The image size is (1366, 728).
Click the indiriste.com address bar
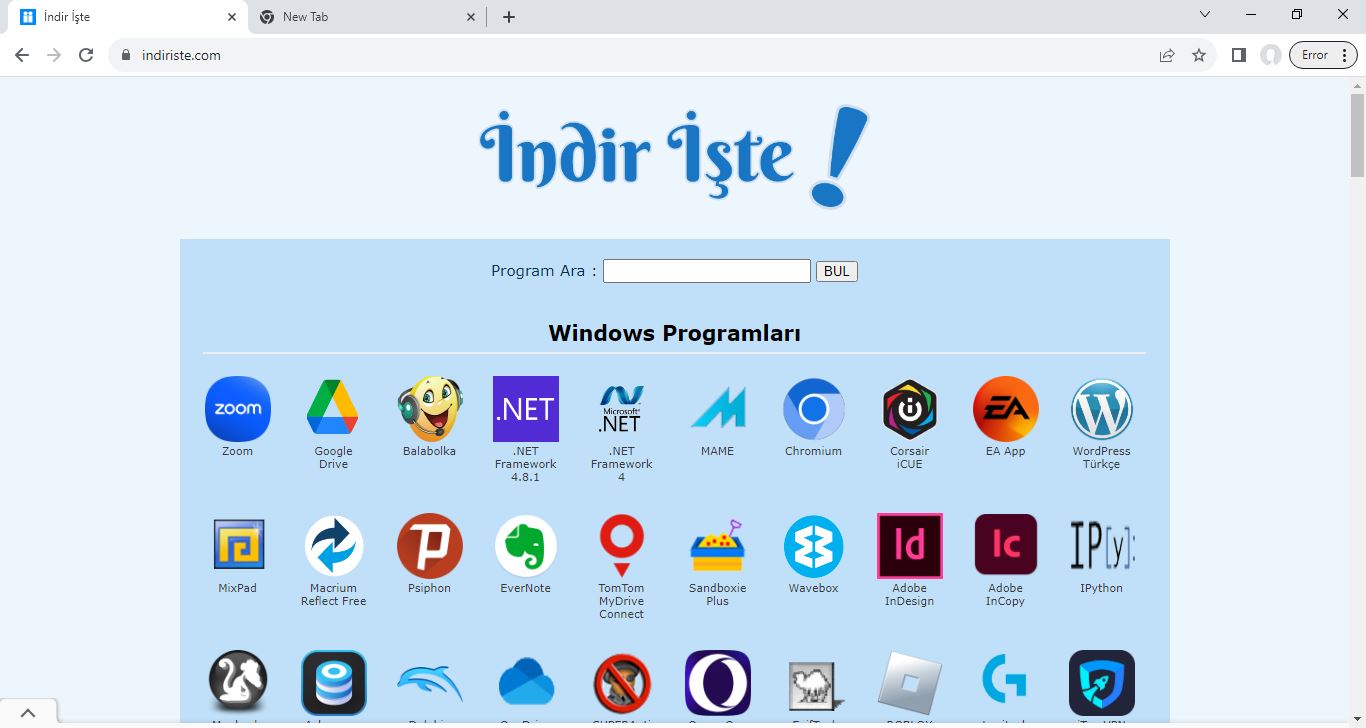click(640, 55)
